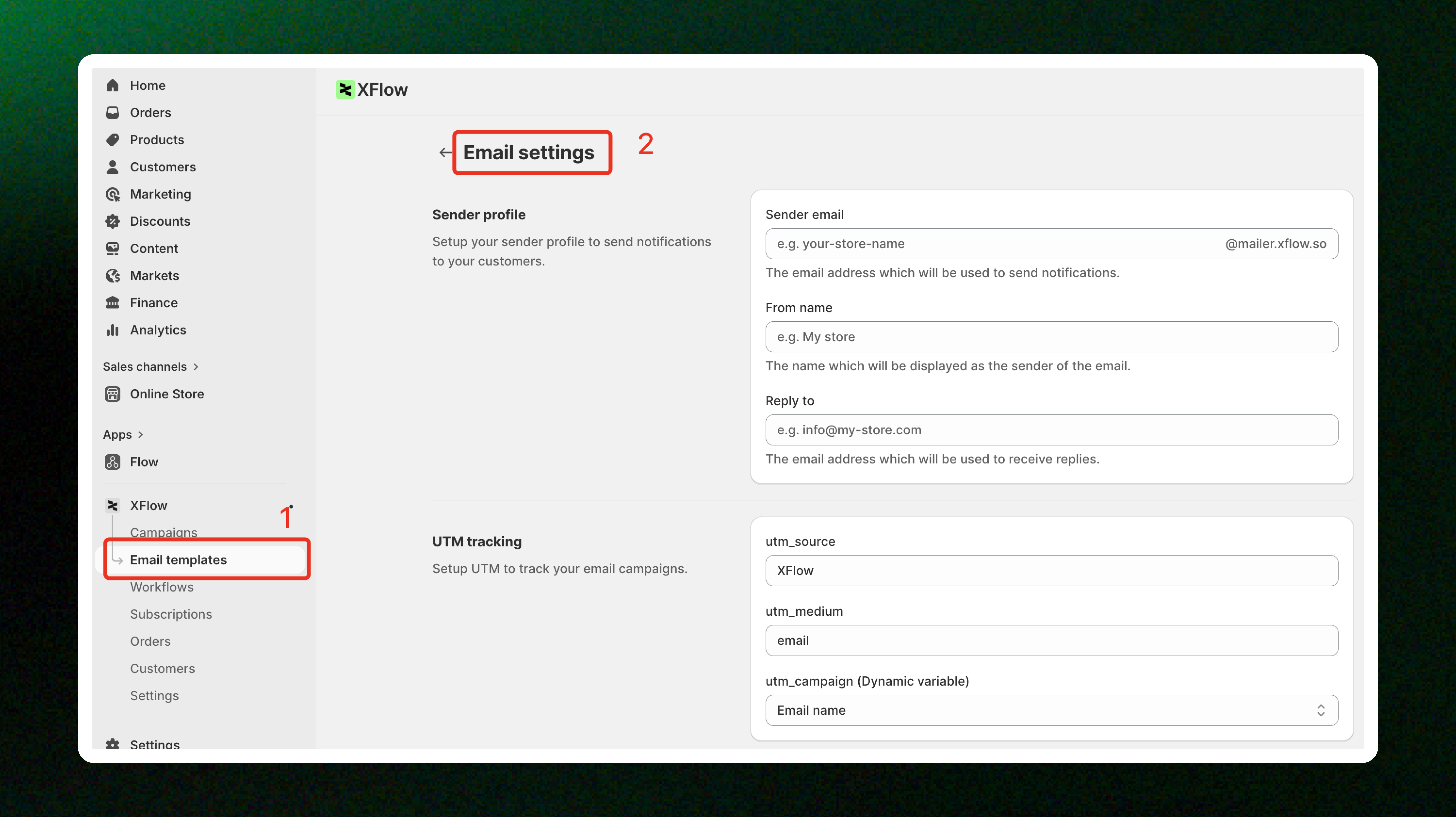Open Markets section
Viewport: 1456px width, 817px height.
click(x=154, y=275)
